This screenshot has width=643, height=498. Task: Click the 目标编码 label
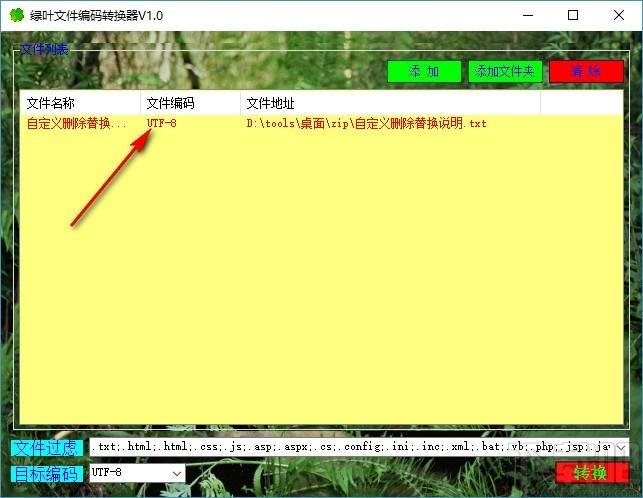point(47,474)
